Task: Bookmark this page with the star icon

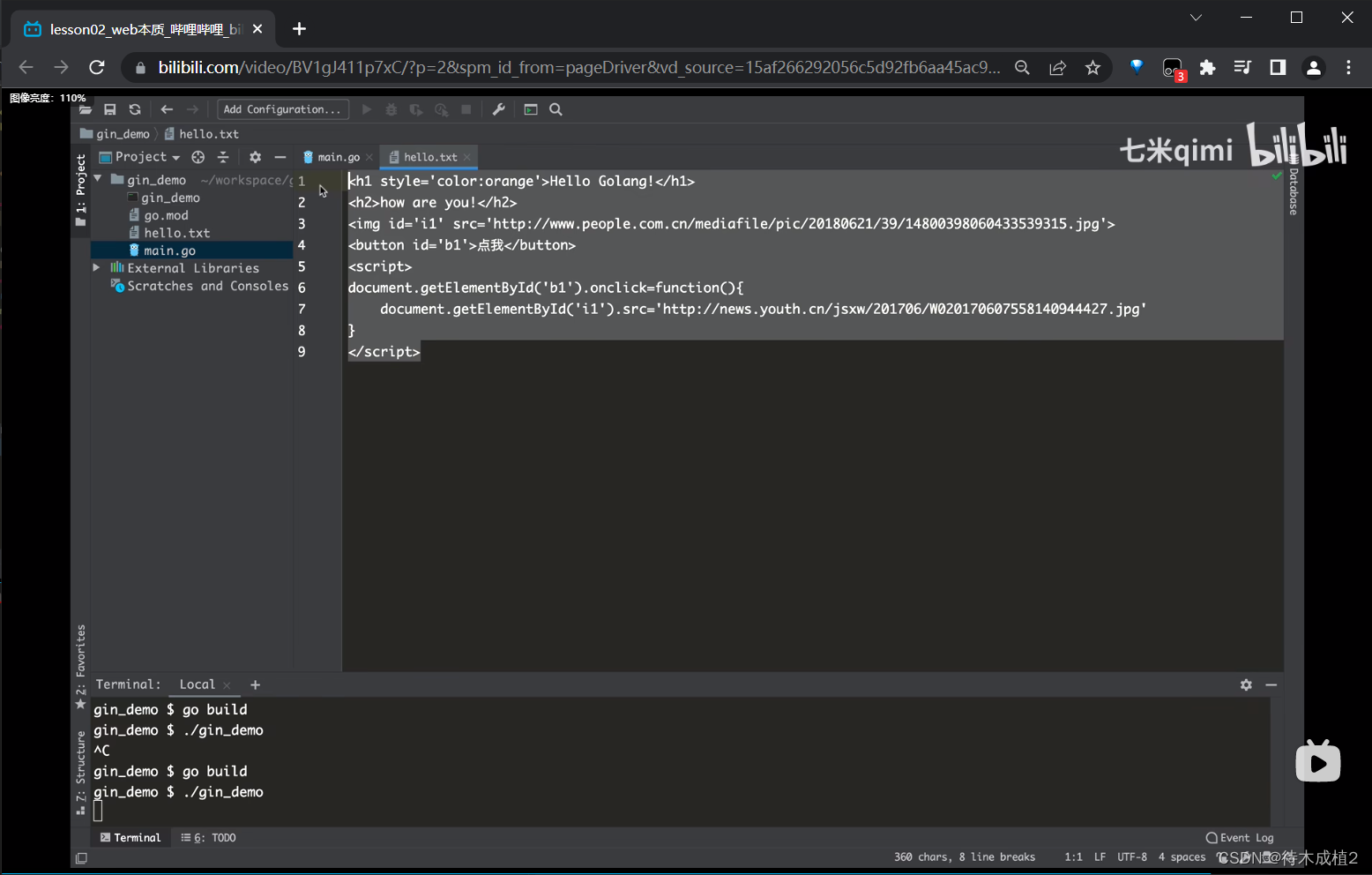Action: click(x=1093, y=68)
